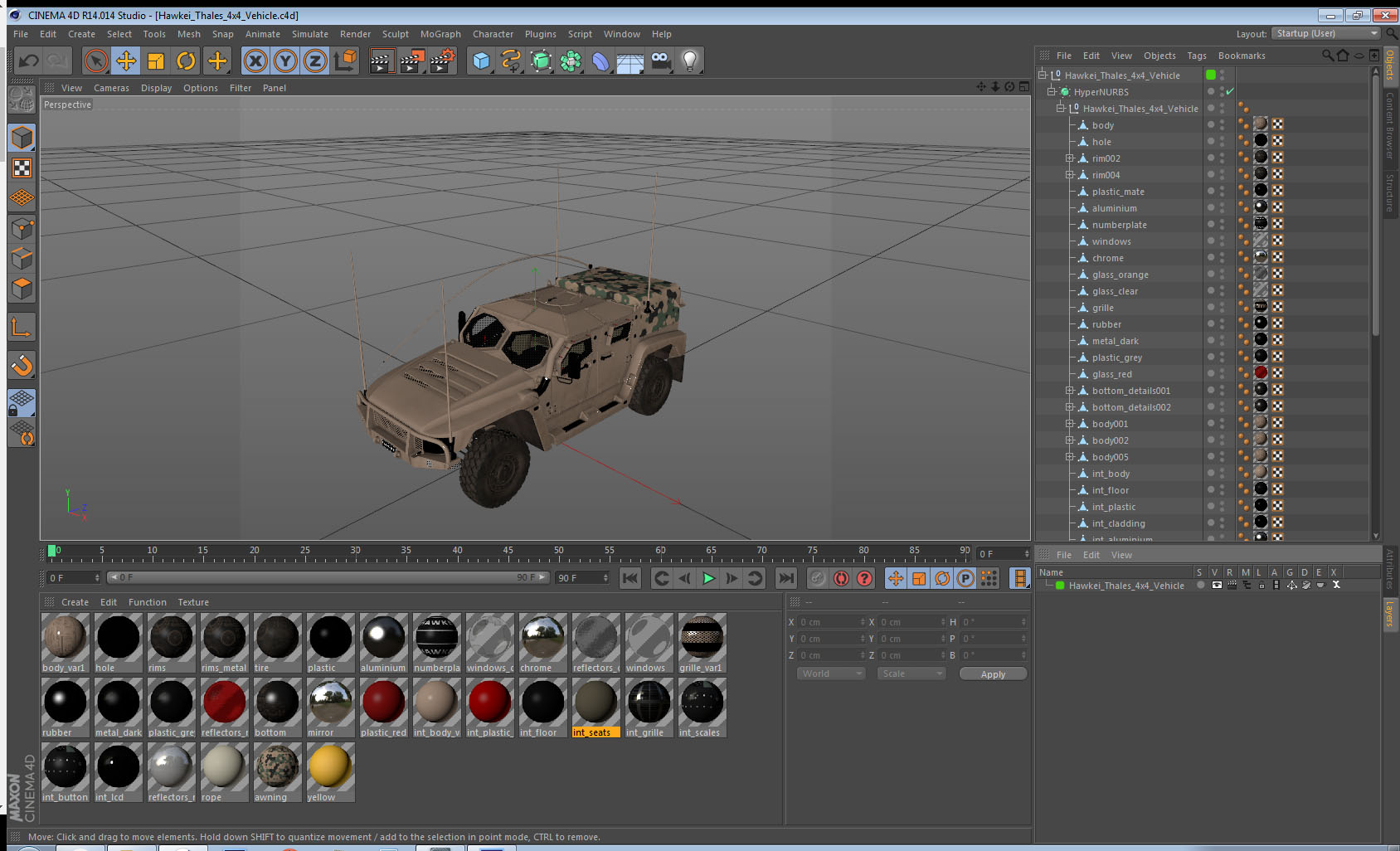Toggle HyperNURBS enable checkmark
Image resolution: width=1400 pixels, height=851 pixels.
coord(1230,91)
